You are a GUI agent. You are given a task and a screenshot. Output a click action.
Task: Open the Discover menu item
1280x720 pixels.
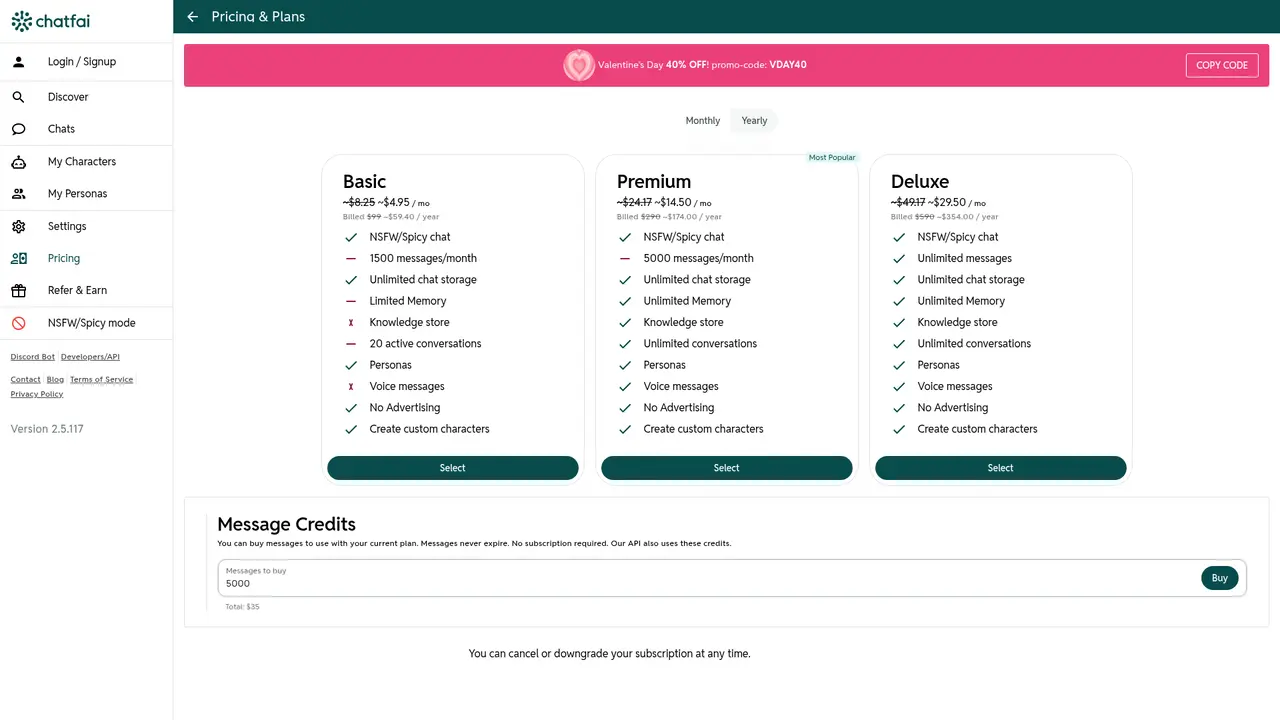point(68,97)
